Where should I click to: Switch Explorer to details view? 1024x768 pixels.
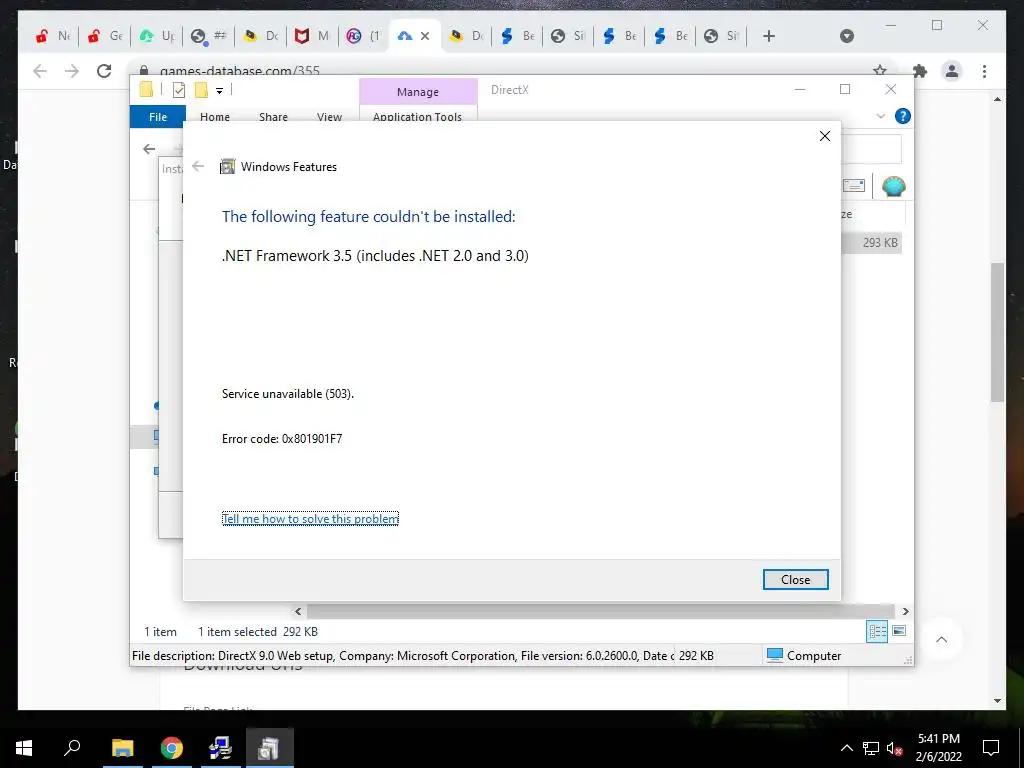coord(878,631)
